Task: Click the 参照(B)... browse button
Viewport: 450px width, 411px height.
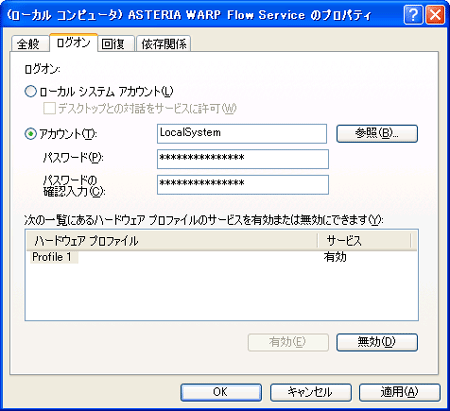Action: [377, 134]
